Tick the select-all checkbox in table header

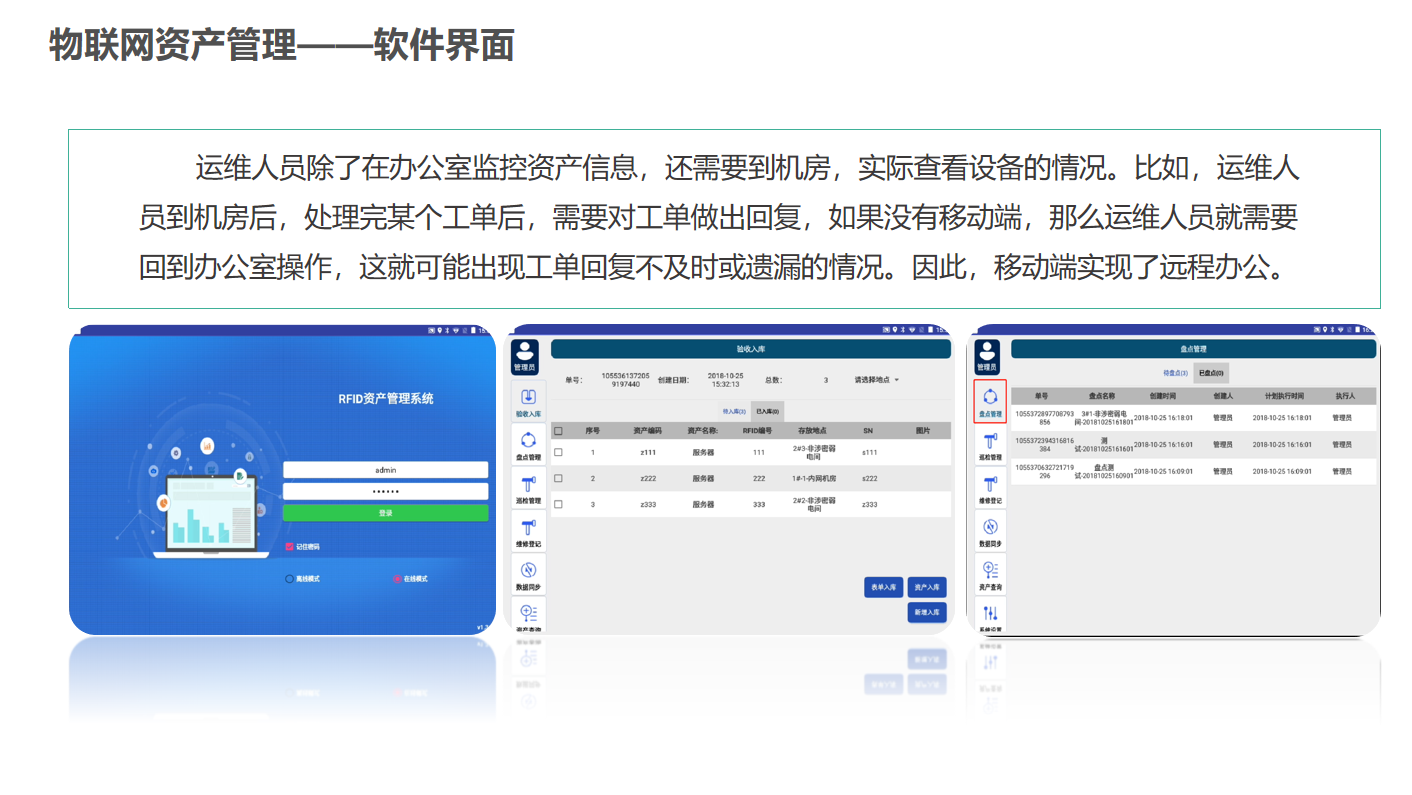[558, 431]
